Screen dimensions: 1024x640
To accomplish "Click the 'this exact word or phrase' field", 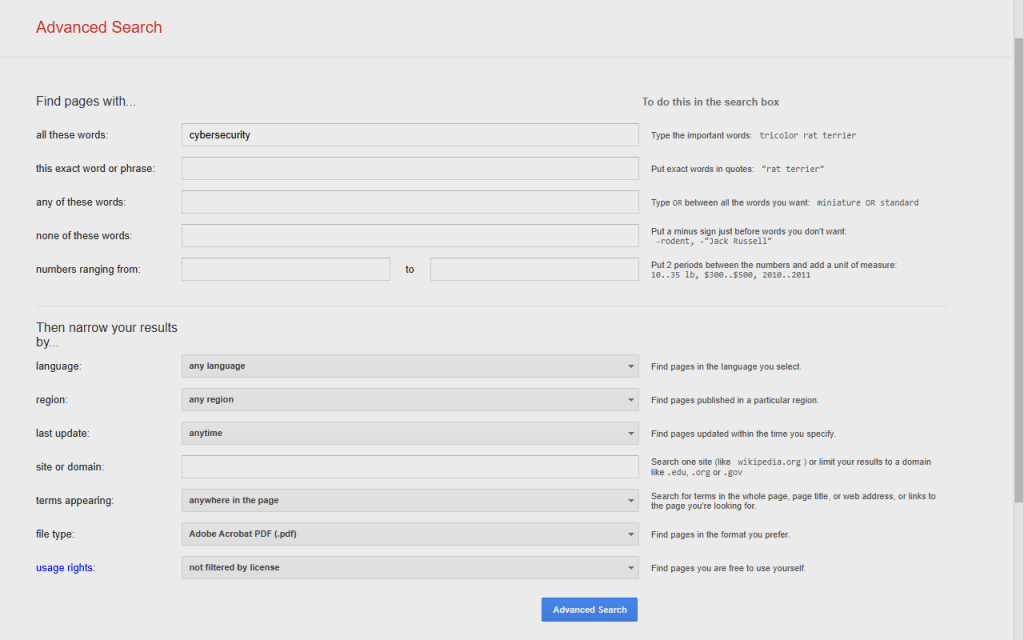I will [x=409, y=168].
